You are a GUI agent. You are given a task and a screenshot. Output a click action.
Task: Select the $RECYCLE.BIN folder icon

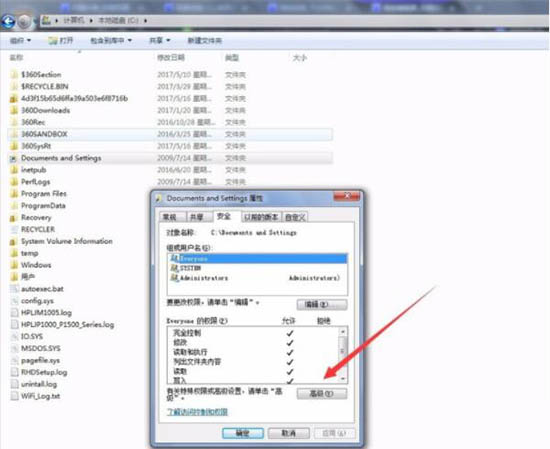pyautogui.click(x=14, y=86)
